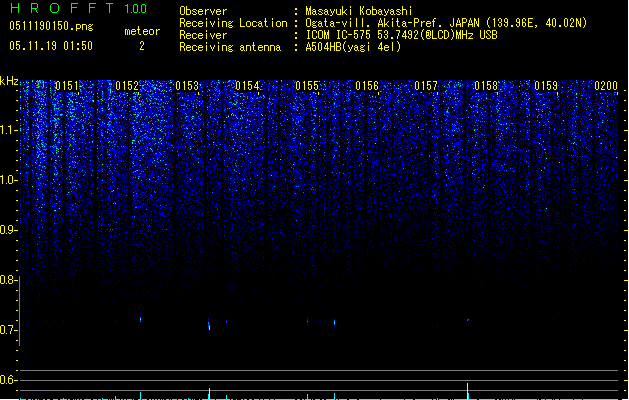The width and height of the screenshot is (629, 400).
Task: Click the 0.9 kHz axis tick label
Action: pyautogui.click(x=8, y=230)
